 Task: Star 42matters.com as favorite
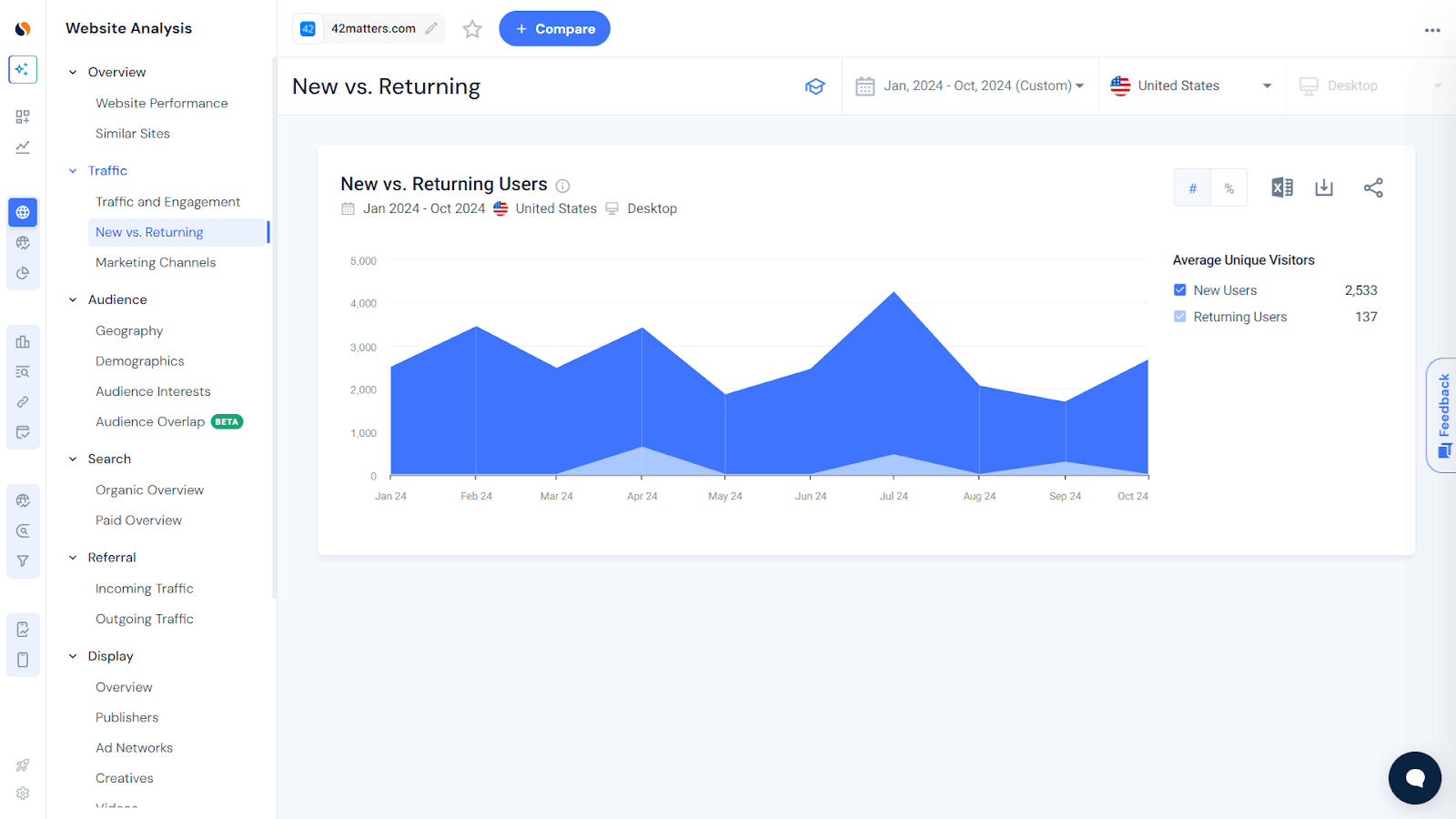tap(471, 28)
